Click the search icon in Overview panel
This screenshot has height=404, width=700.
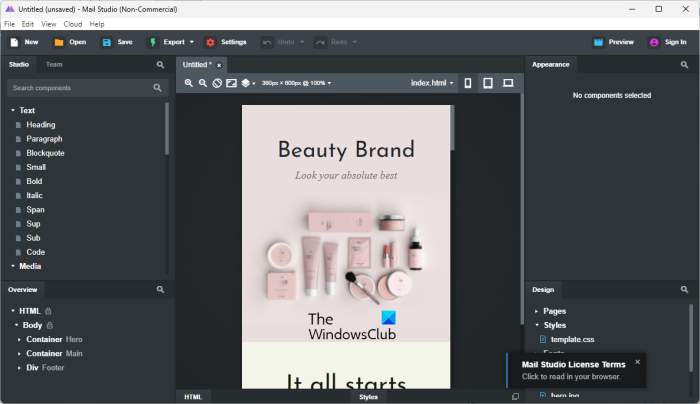tap(160, 289)
